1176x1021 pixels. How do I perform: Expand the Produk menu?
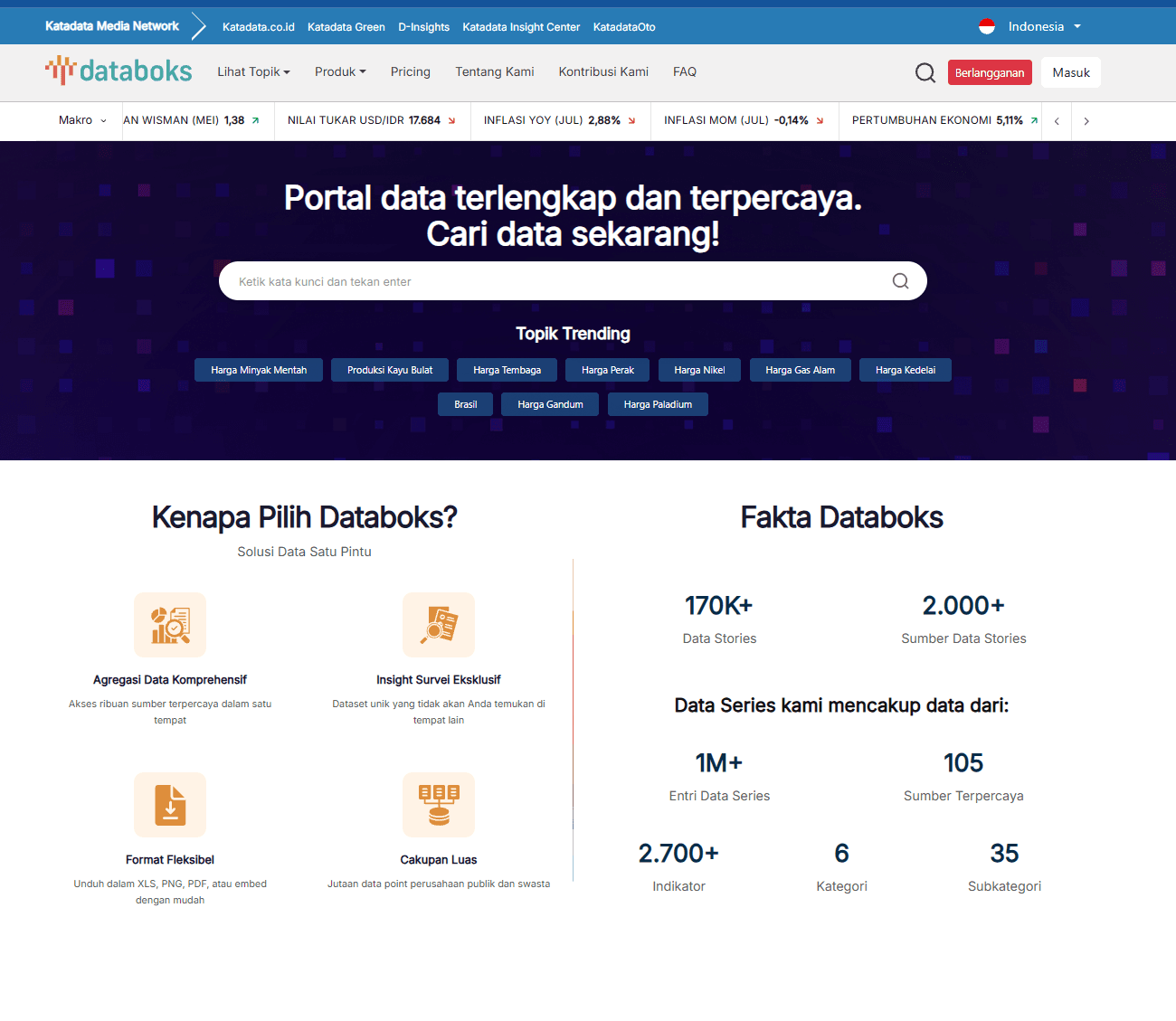pos(340,71)
